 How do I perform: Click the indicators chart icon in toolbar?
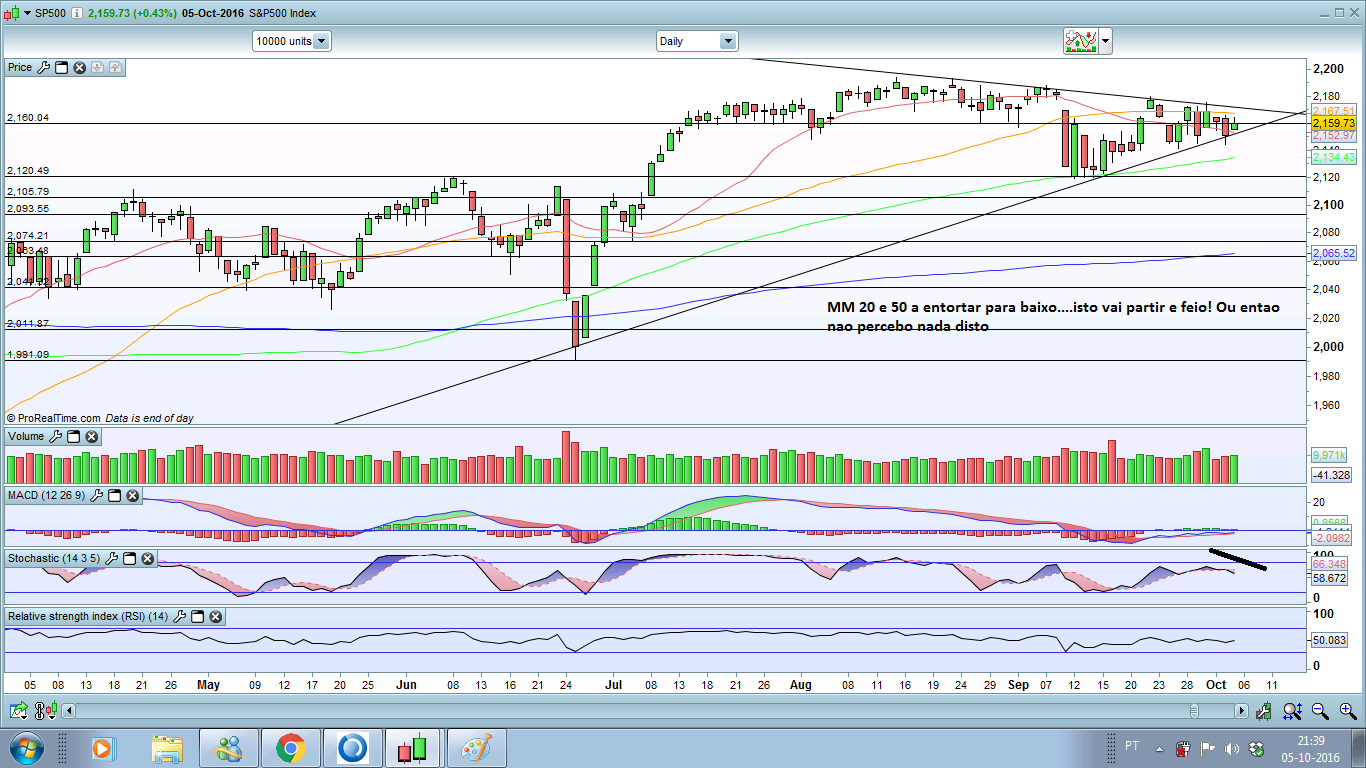tap(1080, 41)
